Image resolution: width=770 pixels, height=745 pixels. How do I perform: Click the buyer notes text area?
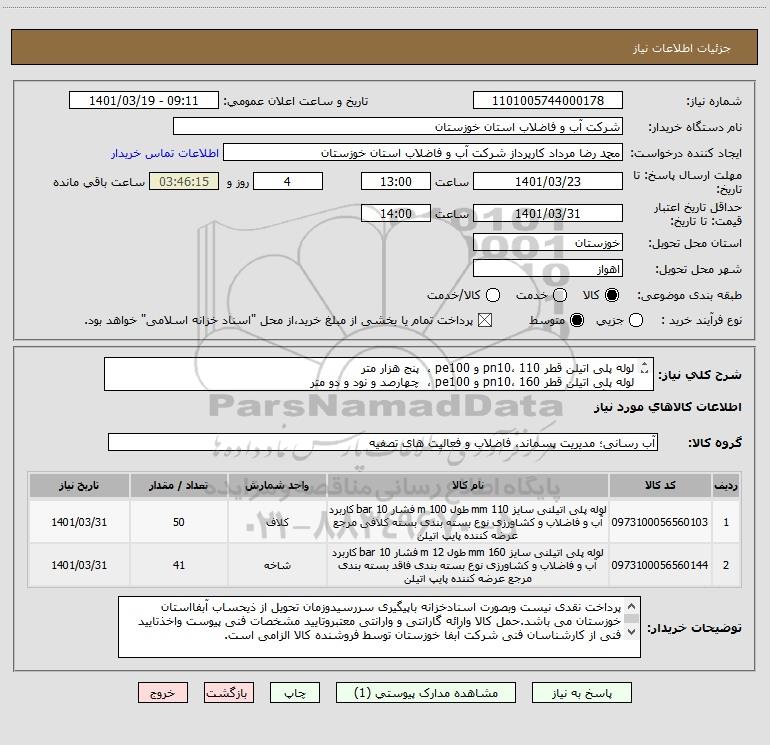(x=379, y=627)
